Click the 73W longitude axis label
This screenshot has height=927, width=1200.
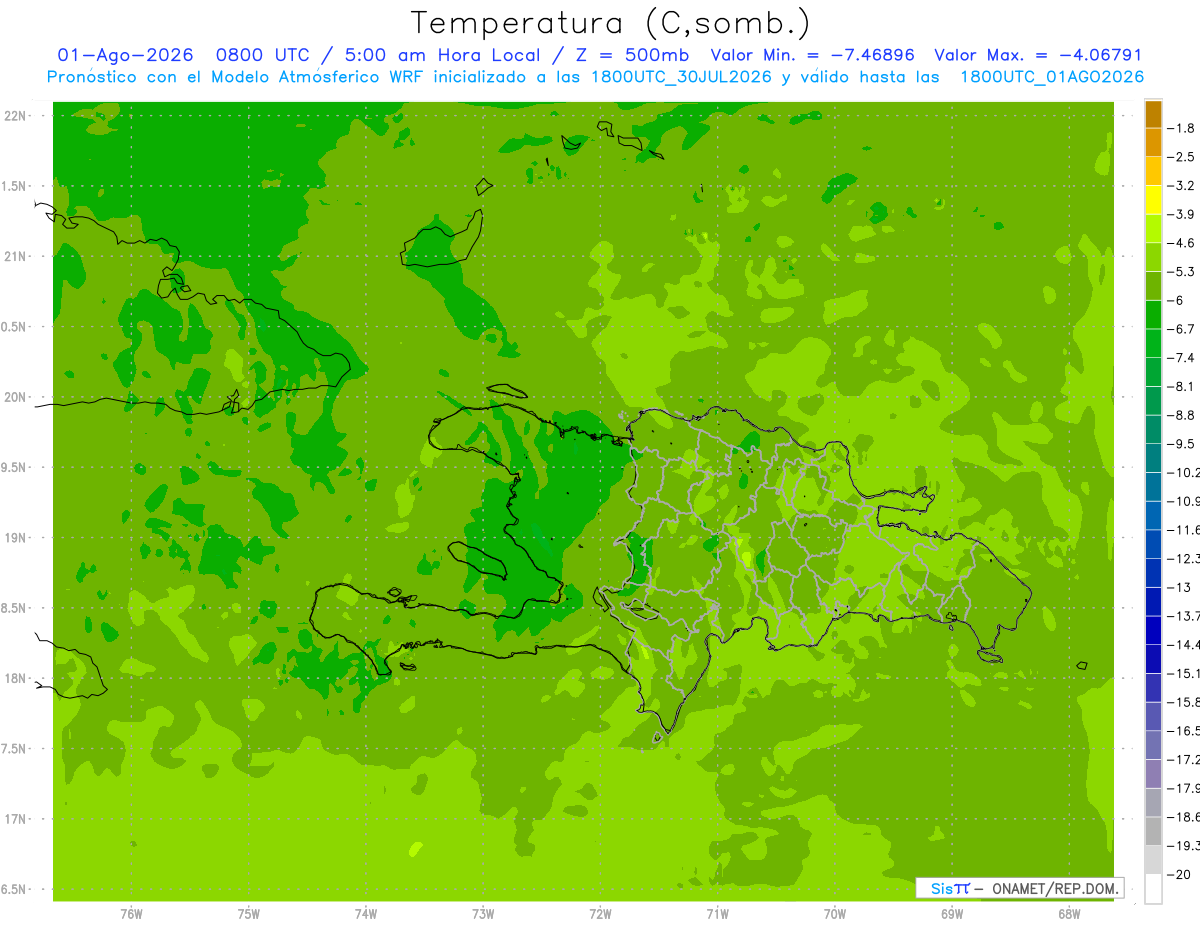tap(483, 914)
